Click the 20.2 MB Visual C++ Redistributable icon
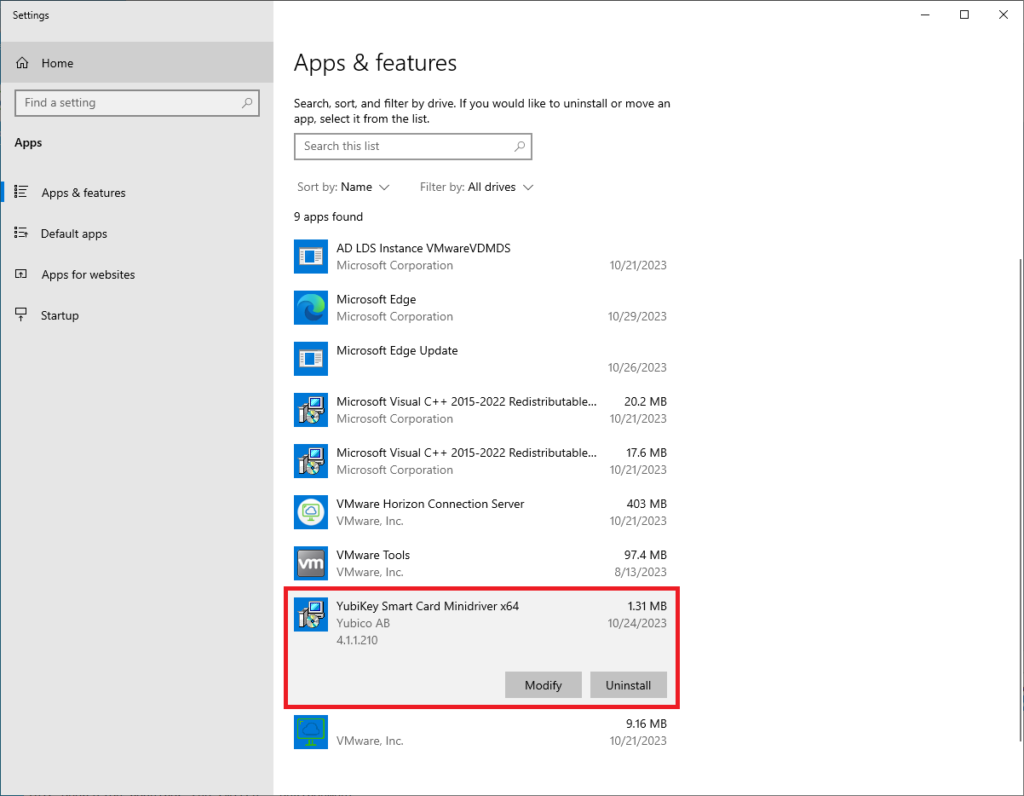 [311, 410]
